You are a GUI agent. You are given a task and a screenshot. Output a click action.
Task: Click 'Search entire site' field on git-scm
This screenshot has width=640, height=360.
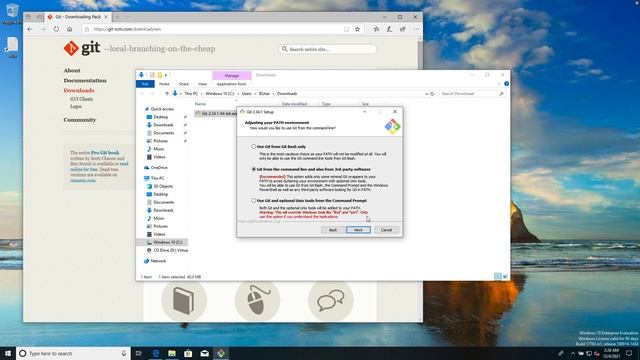point(327,49)
